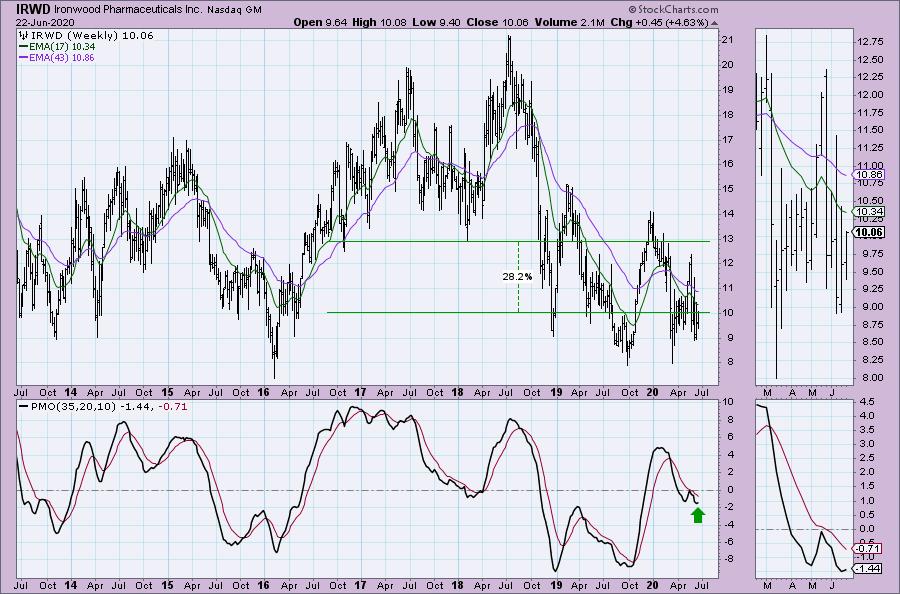Click the Close 10.06 value

coord(498,22)
